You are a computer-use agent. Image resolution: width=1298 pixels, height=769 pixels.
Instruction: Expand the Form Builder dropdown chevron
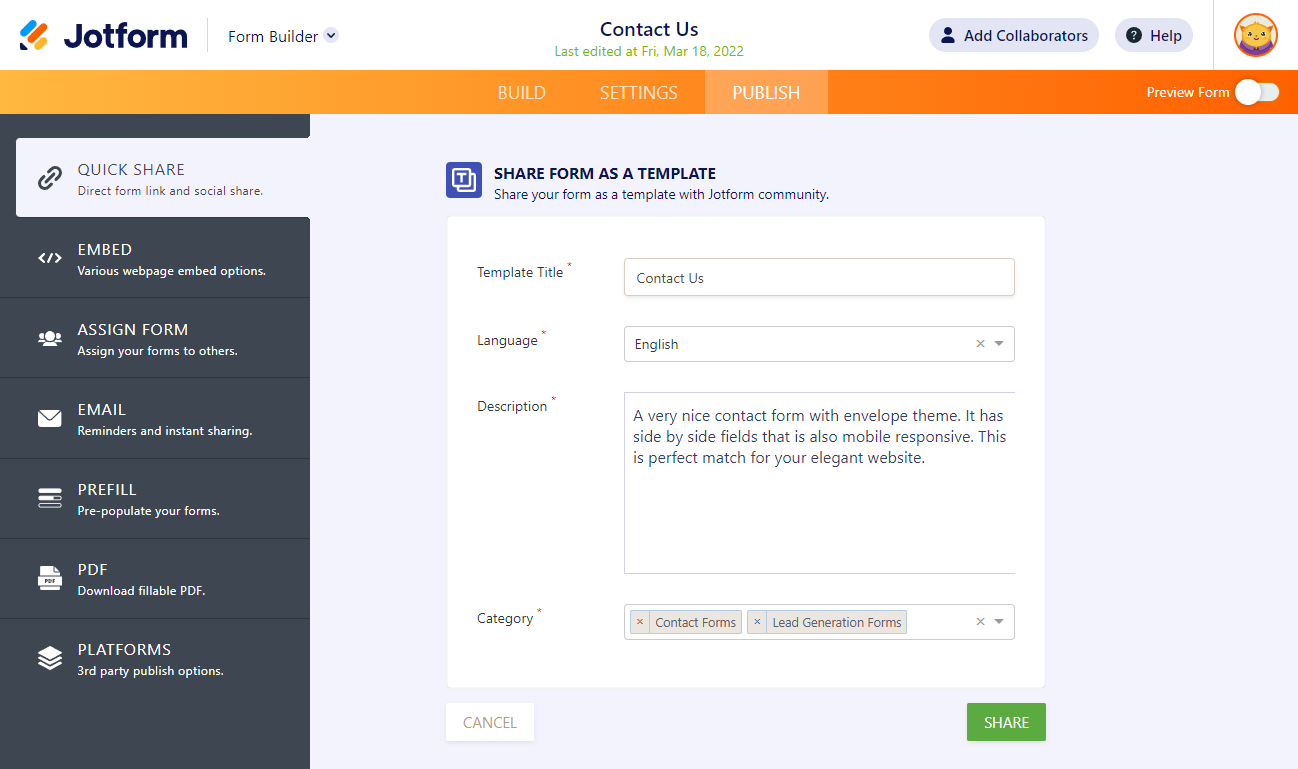tap(331, 36)
